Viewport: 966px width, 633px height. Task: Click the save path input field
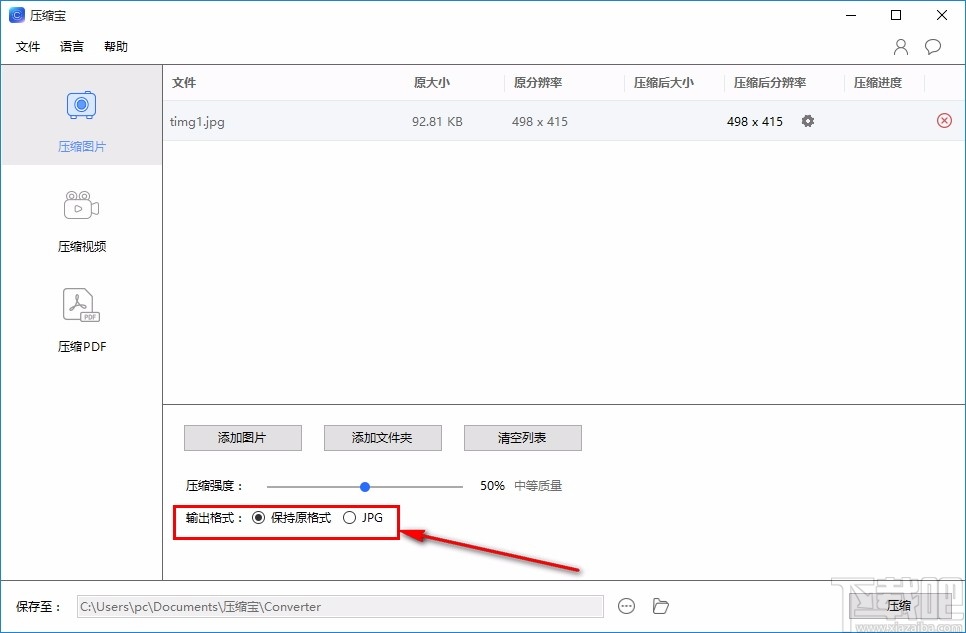click(340, 606)
